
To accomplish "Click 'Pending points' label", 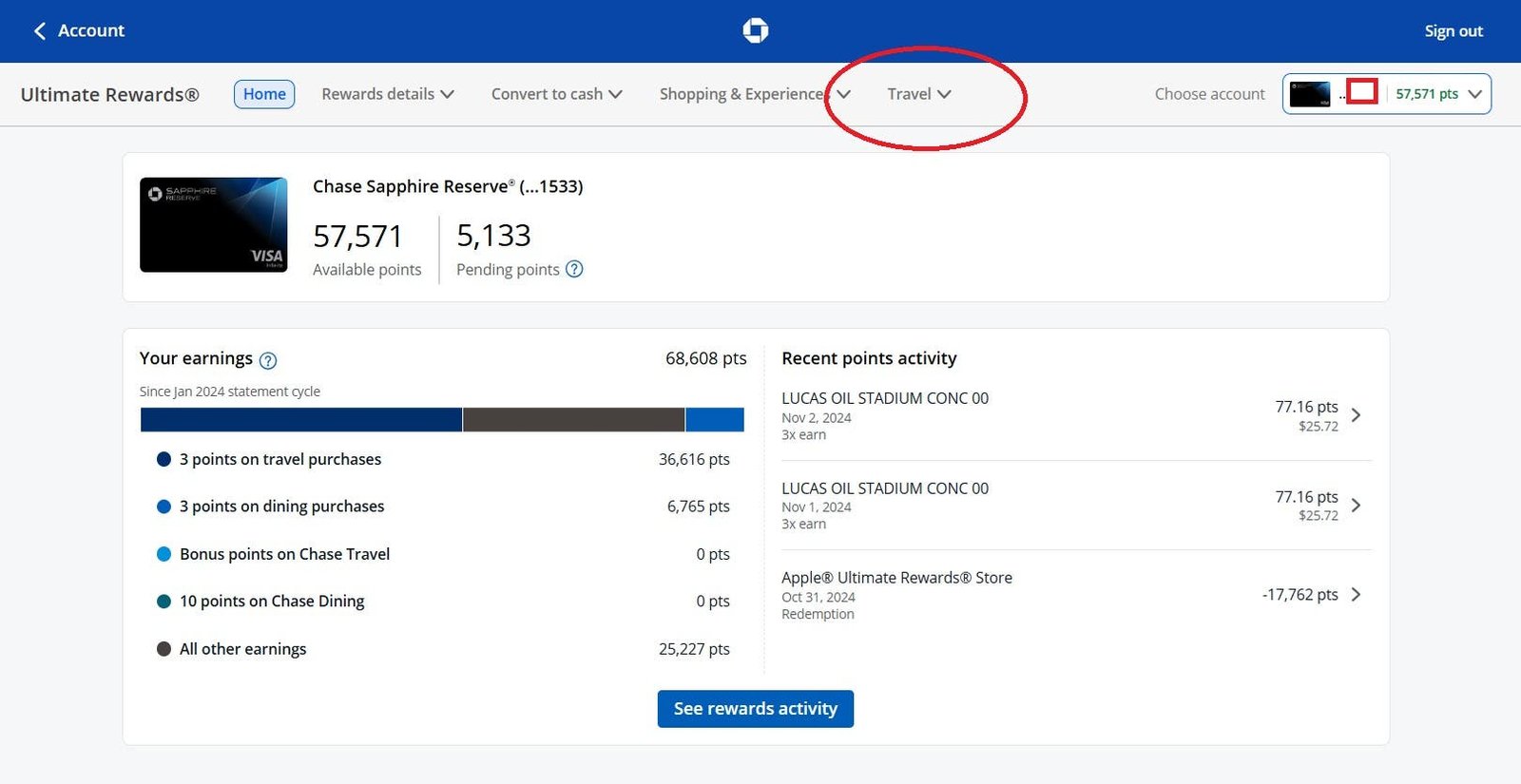I will [508, 270].
